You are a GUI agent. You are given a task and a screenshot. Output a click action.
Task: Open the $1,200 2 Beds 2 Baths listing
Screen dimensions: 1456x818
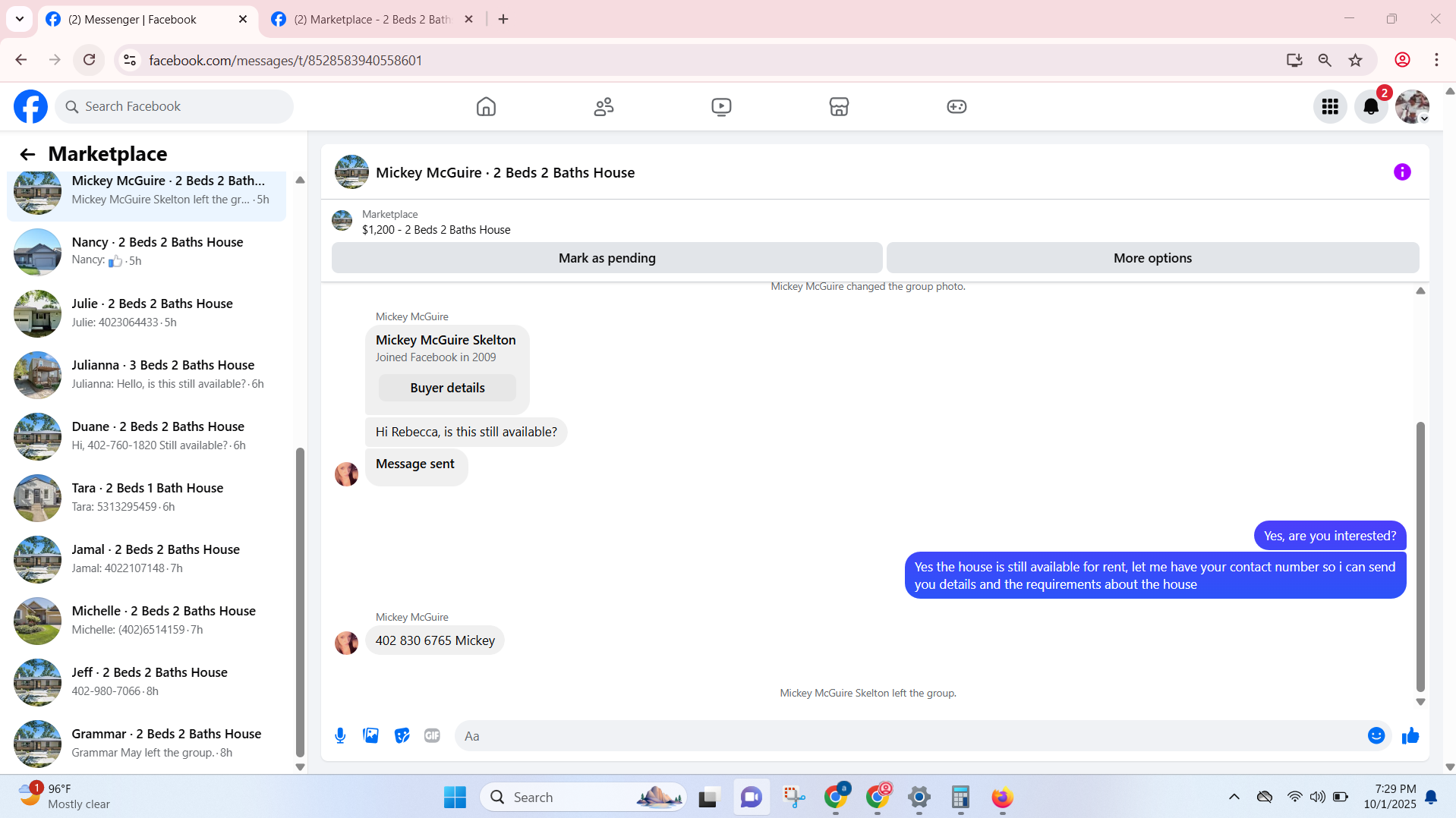[x=436, y=230]
